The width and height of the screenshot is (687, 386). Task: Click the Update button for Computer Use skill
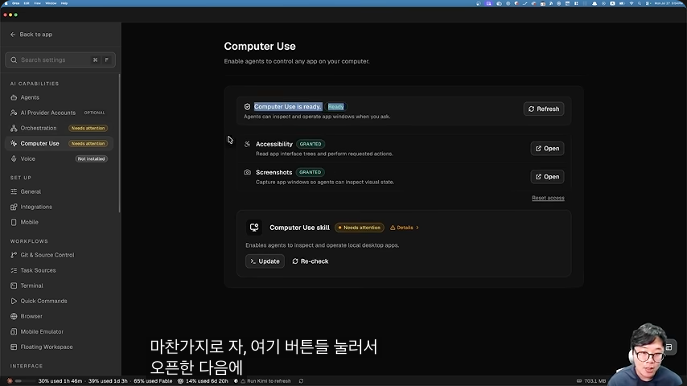[265, 261]
